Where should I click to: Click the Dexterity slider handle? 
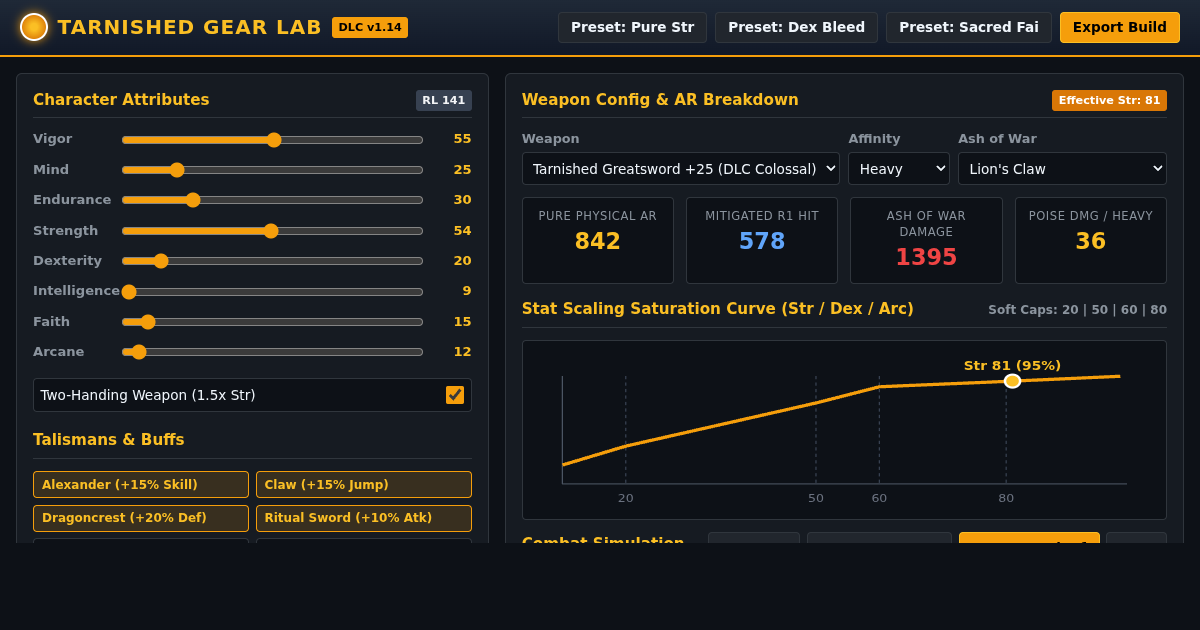coord(161,261)
